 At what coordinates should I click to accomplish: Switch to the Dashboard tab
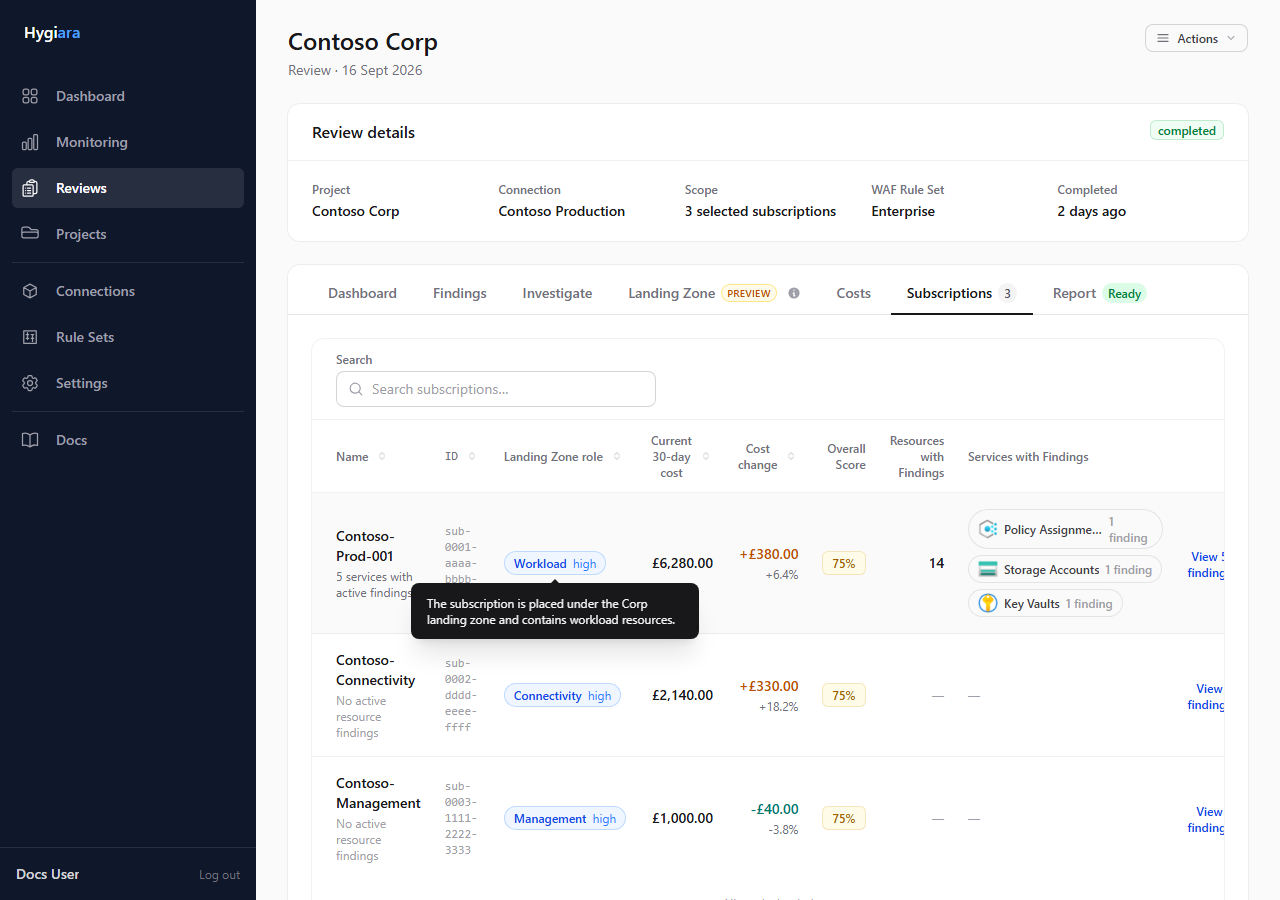click(x=362, y=293)
